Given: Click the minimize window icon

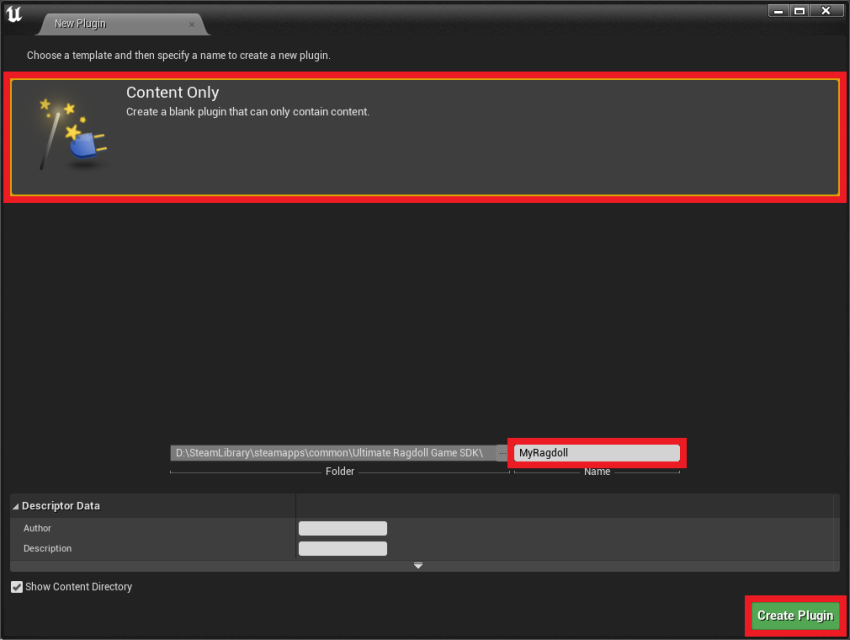Looking at the screenshot, I should [x=777, y=10].
